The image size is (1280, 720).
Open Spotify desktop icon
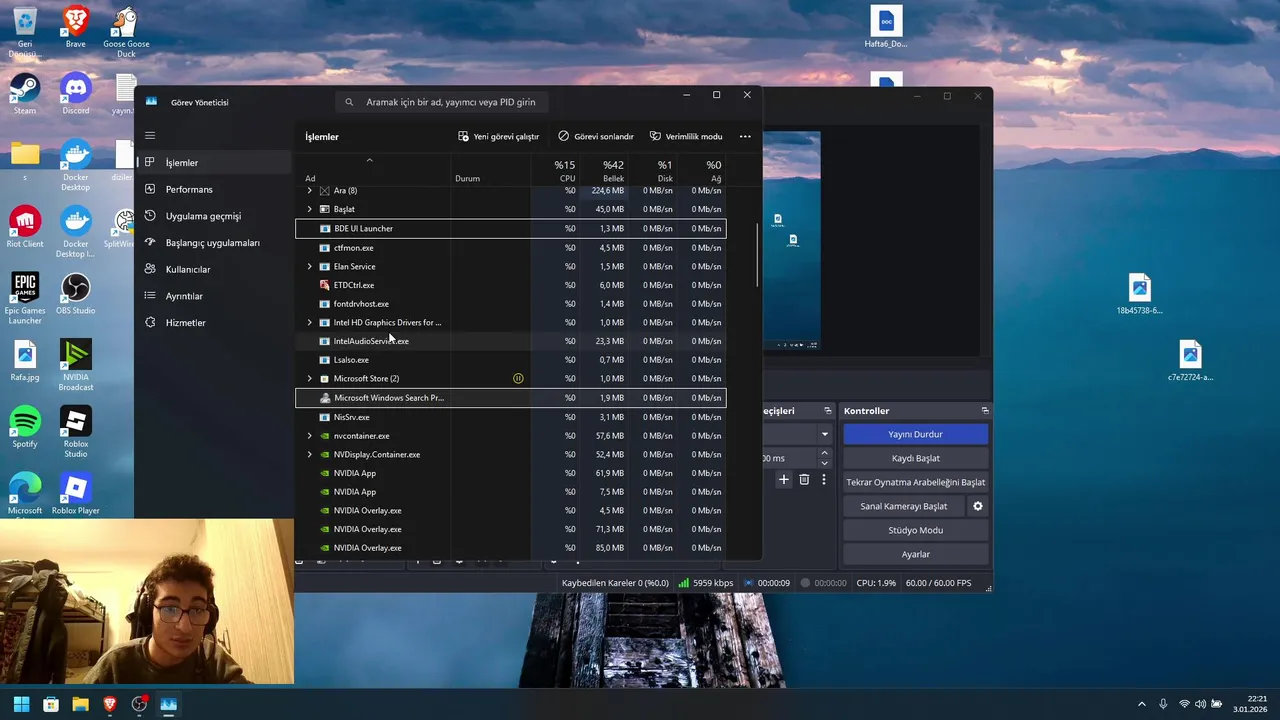pos(25,427)
